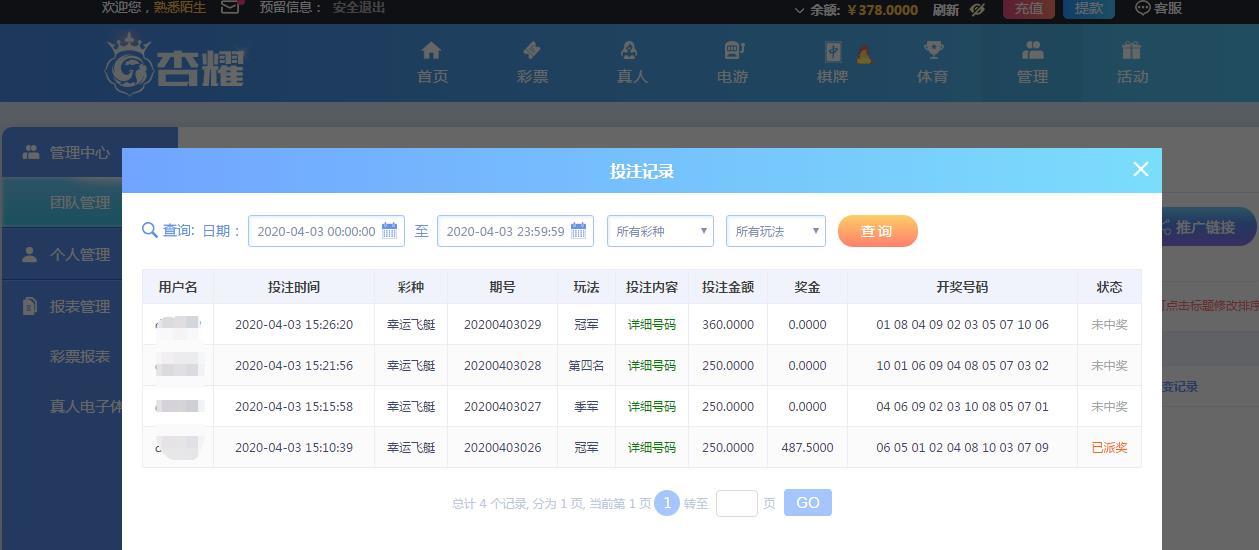
Task: Open the start date calendar icon
Action: pyautogui.click(x=390, y=231)
